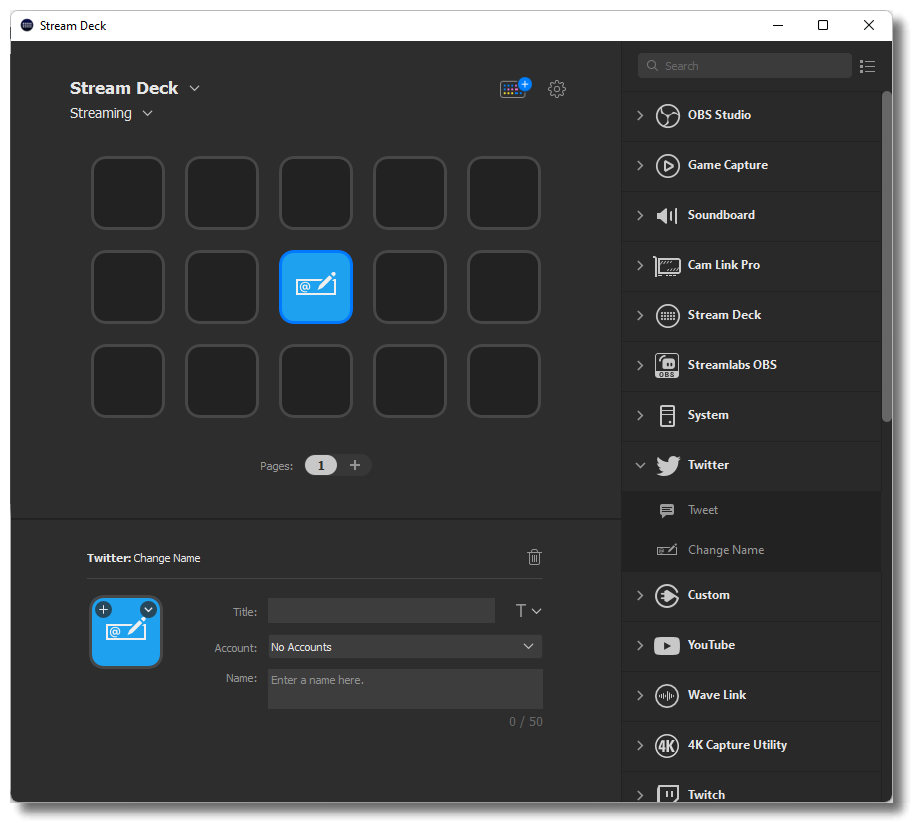Go to page 1
Image resolution: width=913 pixels, height=823 pixels.
[x=321, y=465]
